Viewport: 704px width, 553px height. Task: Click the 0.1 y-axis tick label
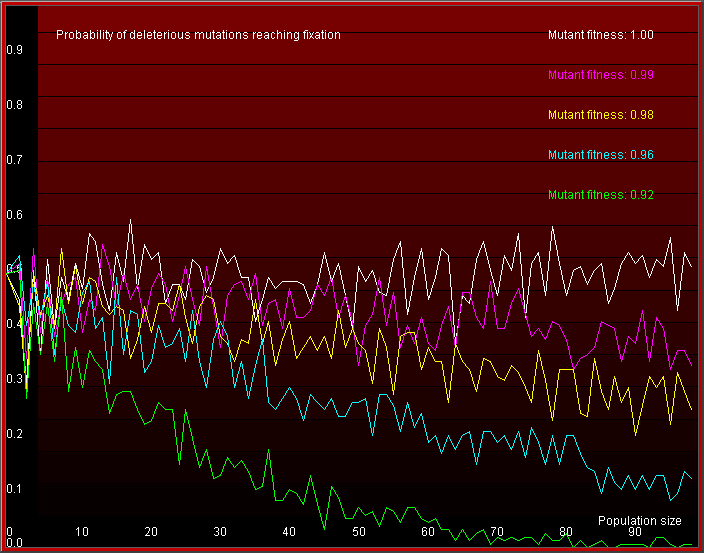click(15, 489)
